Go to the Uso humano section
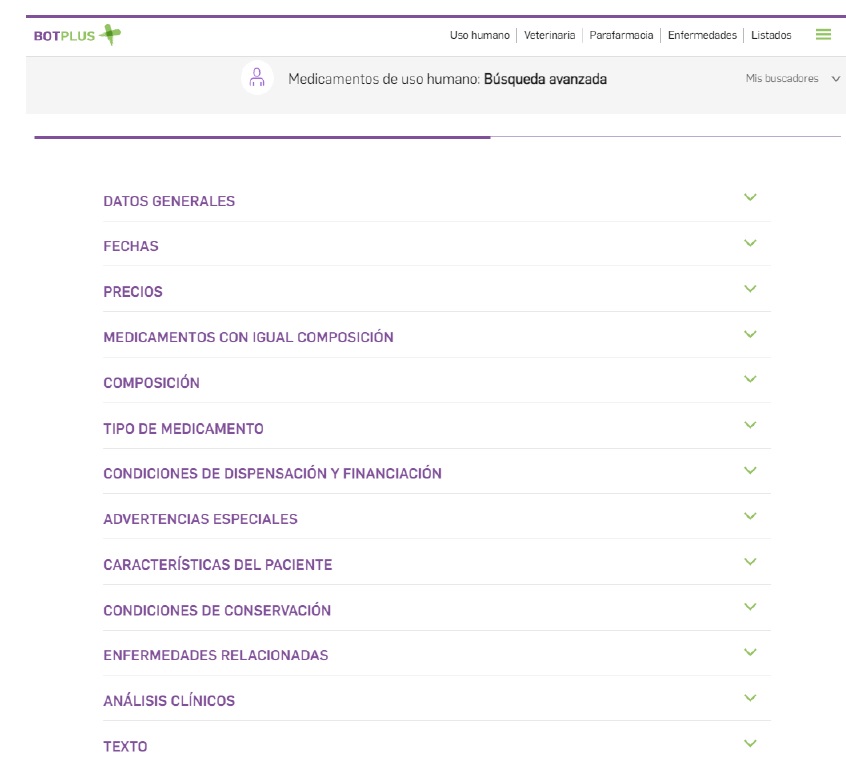Image resolution: width=846 pixels, height=783 pixels. click(479, 35)
